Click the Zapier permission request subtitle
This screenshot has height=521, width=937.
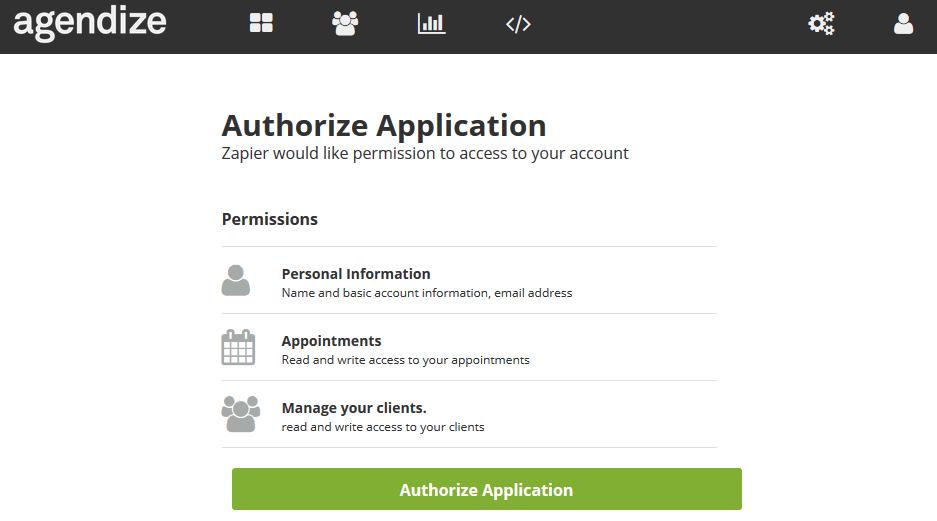point(425,154)
